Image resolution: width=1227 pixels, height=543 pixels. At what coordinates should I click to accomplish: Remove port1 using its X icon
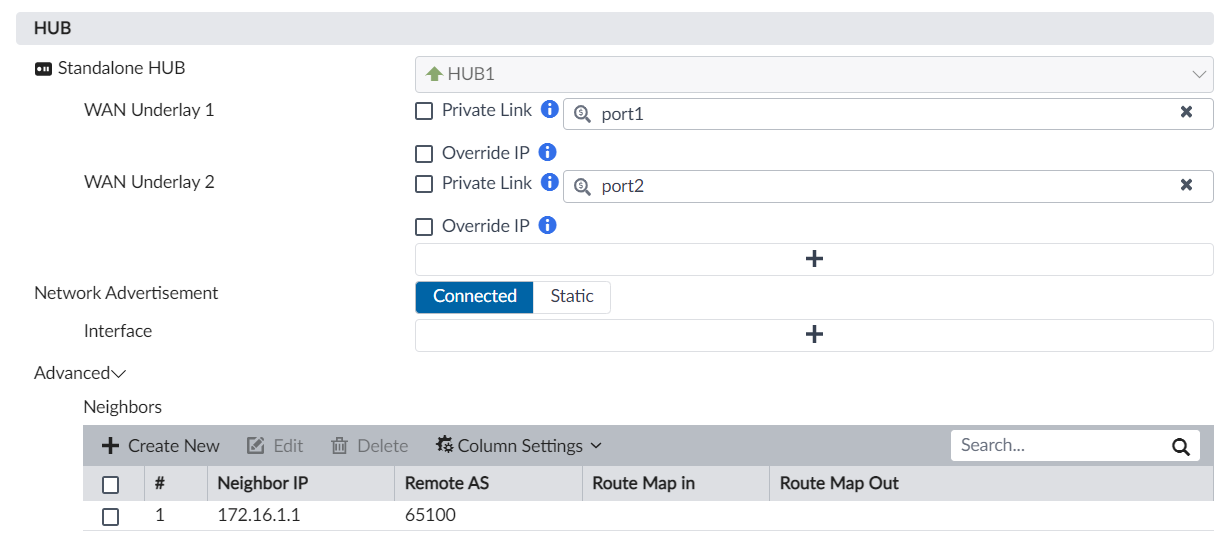tap(1186, 113)
